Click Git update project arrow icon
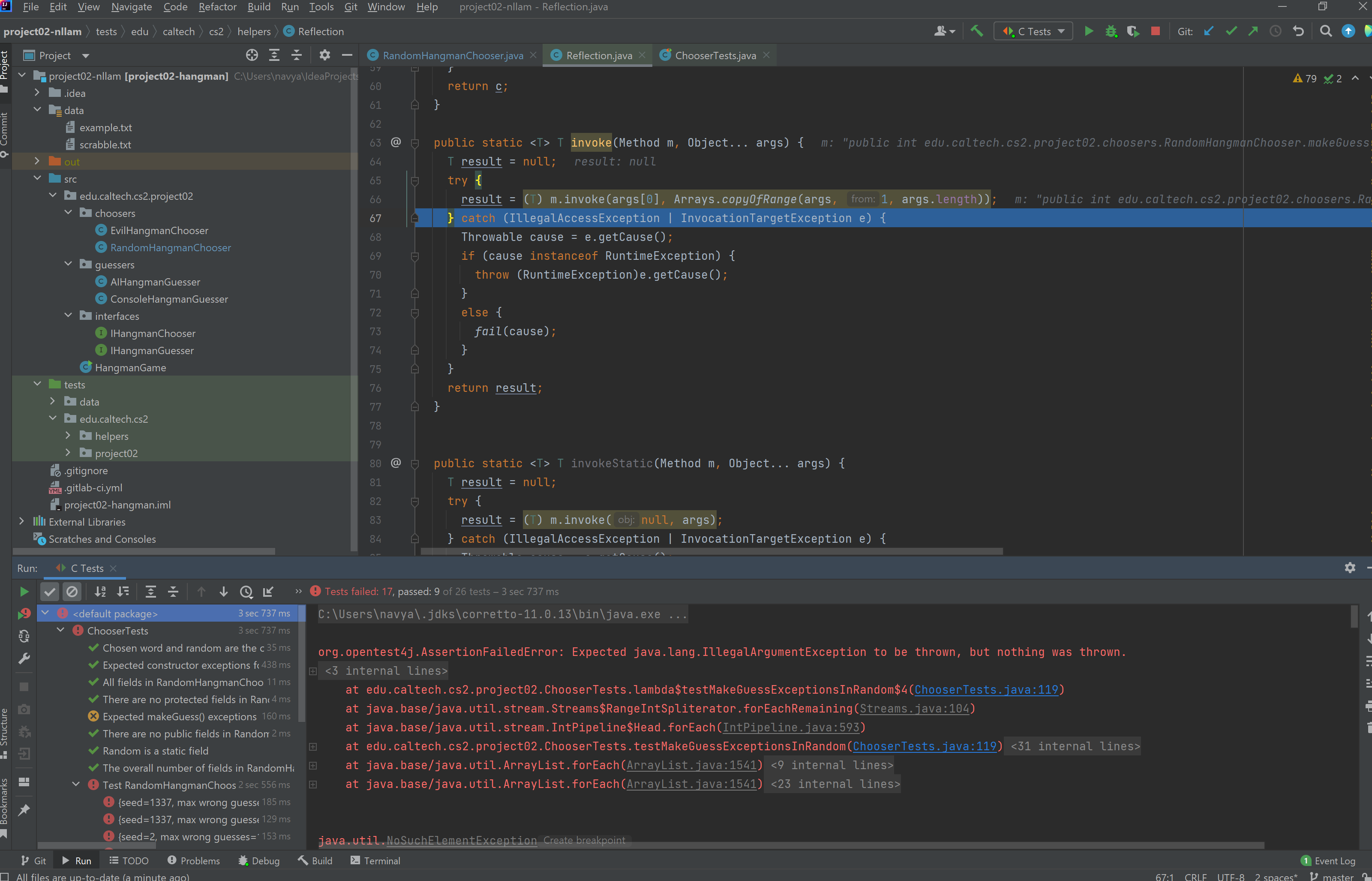 1208,31
